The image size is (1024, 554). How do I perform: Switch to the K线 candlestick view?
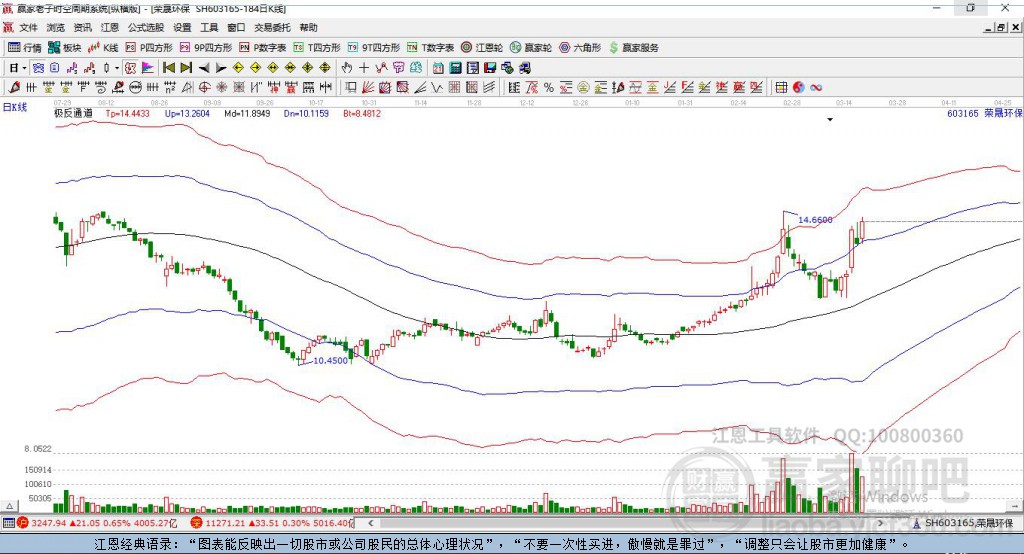pos(103,48)
